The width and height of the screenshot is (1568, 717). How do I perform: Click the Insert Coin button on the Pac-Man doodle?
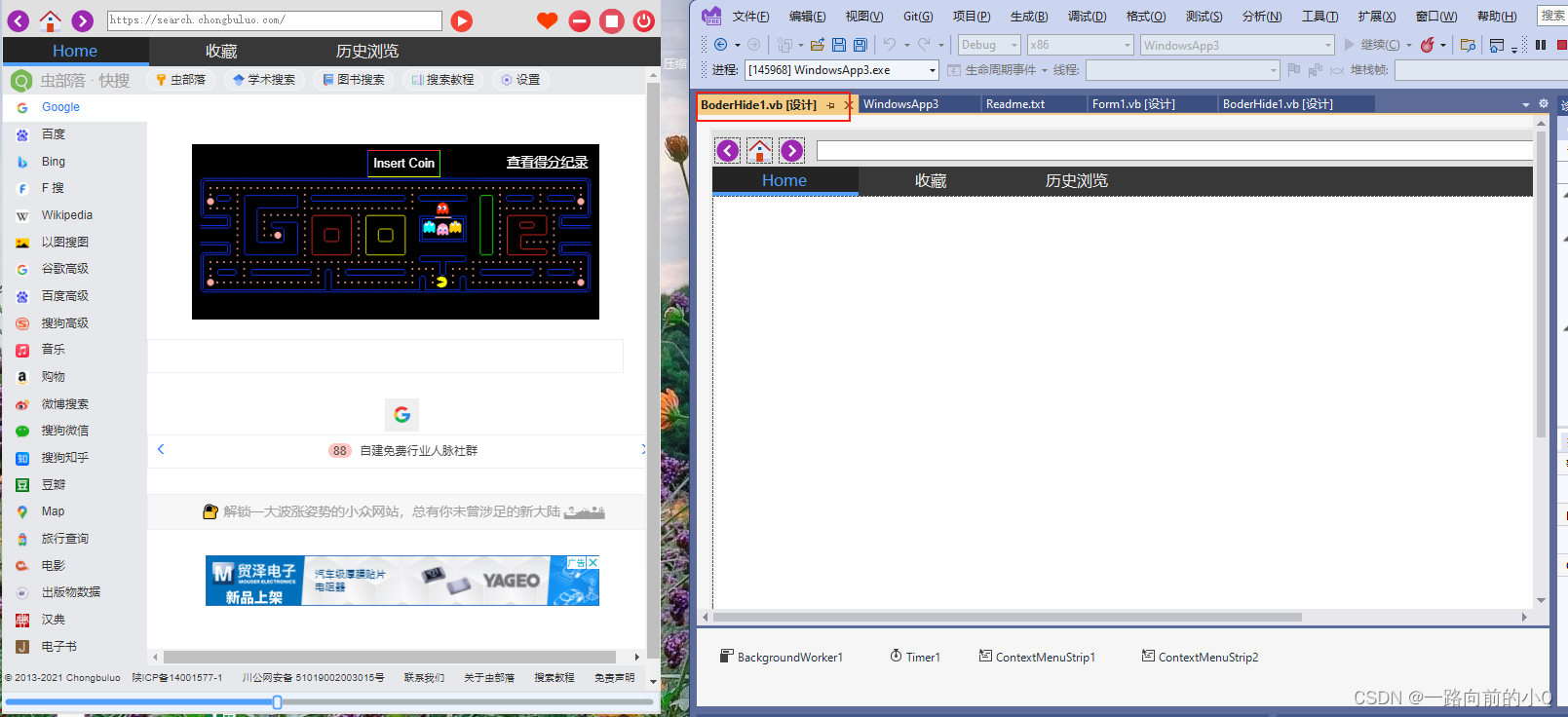(403, 164)
